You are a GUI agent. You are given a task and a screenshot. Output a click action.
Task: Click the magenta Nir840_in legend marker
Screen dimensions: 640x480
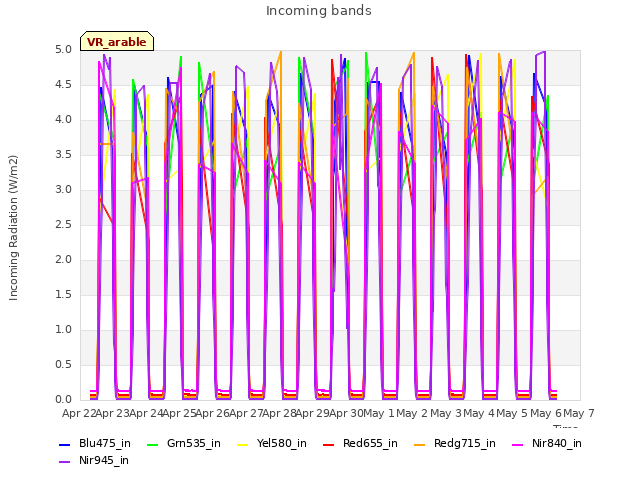(518, 444)
